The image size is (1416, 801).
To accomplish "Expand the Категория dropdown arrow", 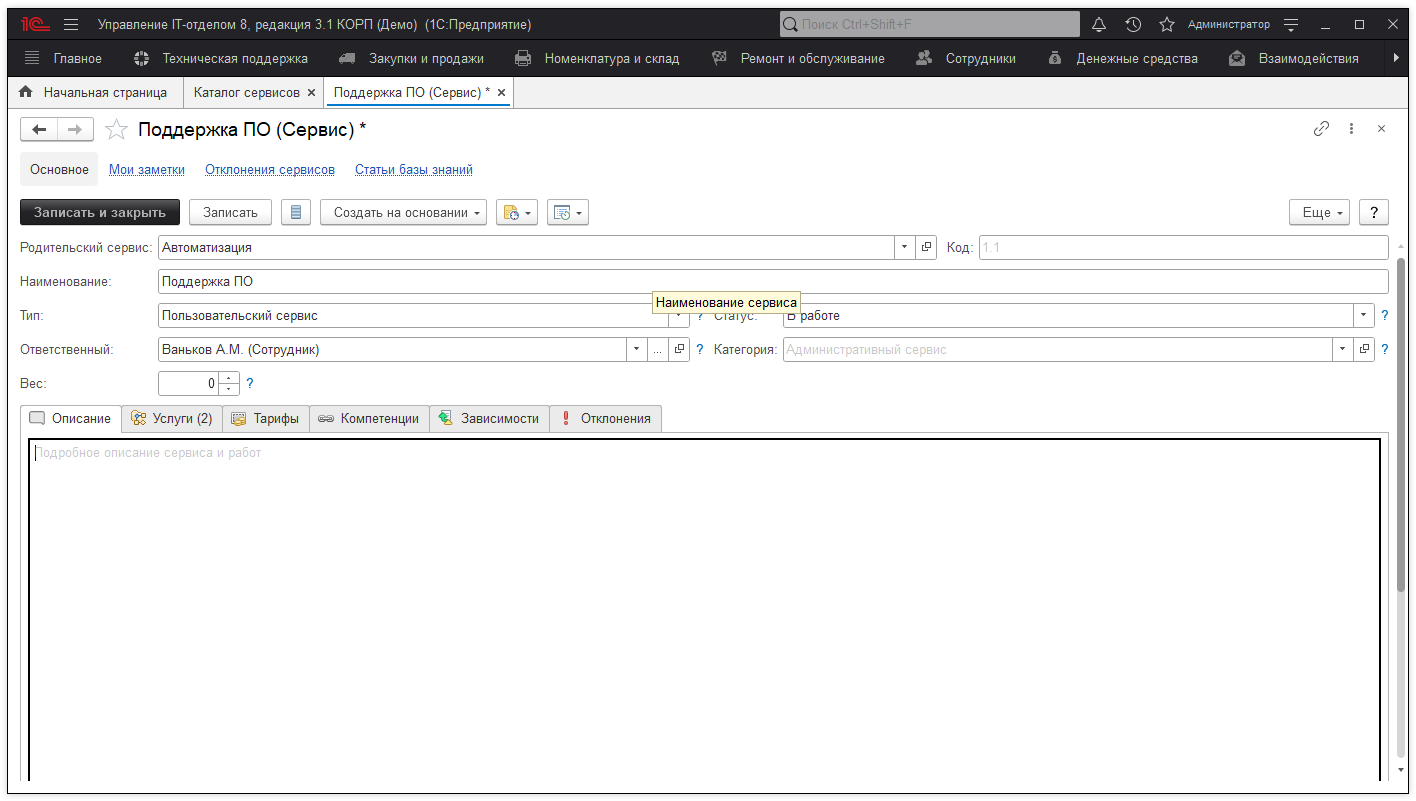I will click(x=1342, y=350).
